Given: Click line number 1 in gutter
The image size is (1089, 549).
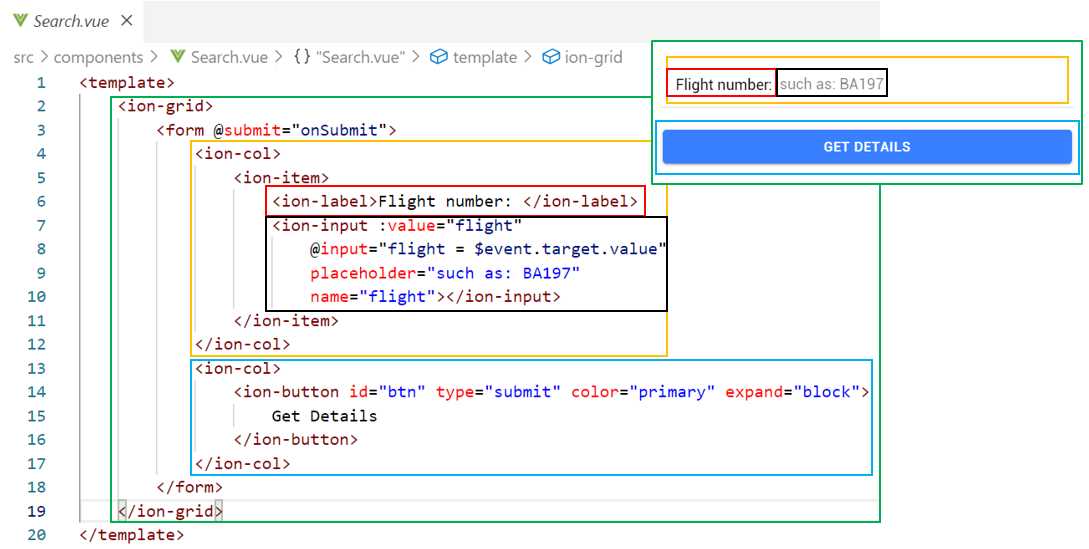Looking at the screenshot, I should (x=41, y=83).
